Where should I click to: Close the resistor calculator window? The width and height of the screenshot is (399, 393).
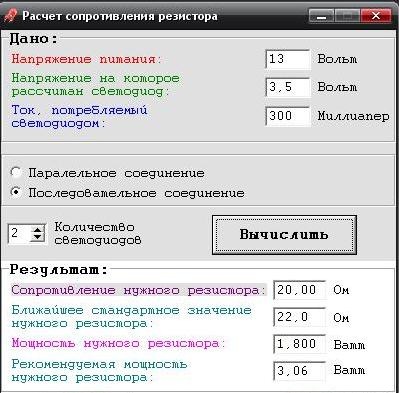pos(376,16)
